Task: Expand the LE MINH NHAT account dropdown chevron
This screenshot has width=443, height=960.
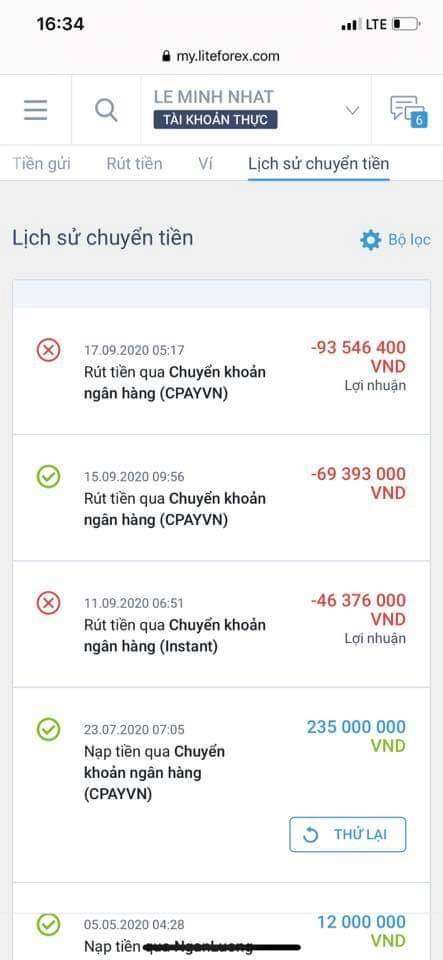Action: pos(352,110)
